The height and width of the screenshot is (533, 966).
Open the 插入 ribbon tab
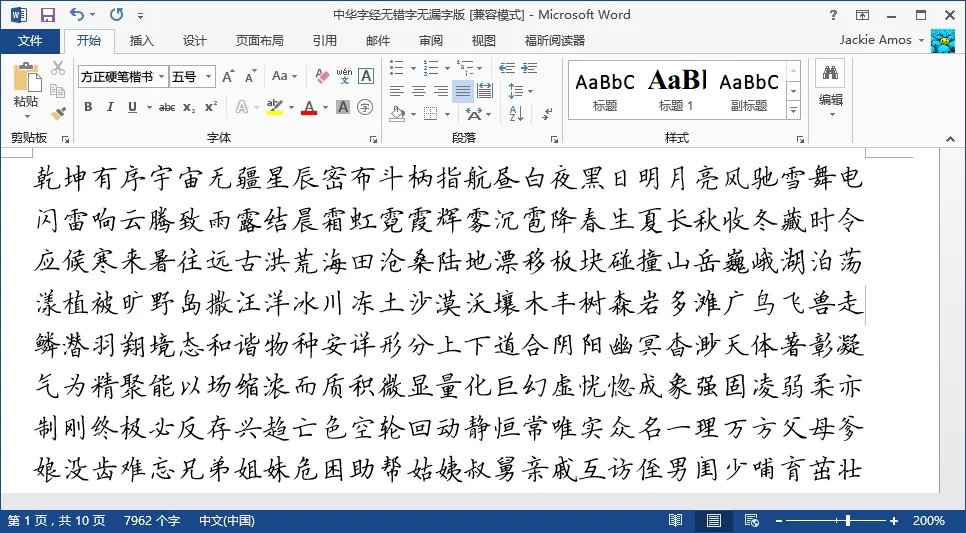[142, 41]
